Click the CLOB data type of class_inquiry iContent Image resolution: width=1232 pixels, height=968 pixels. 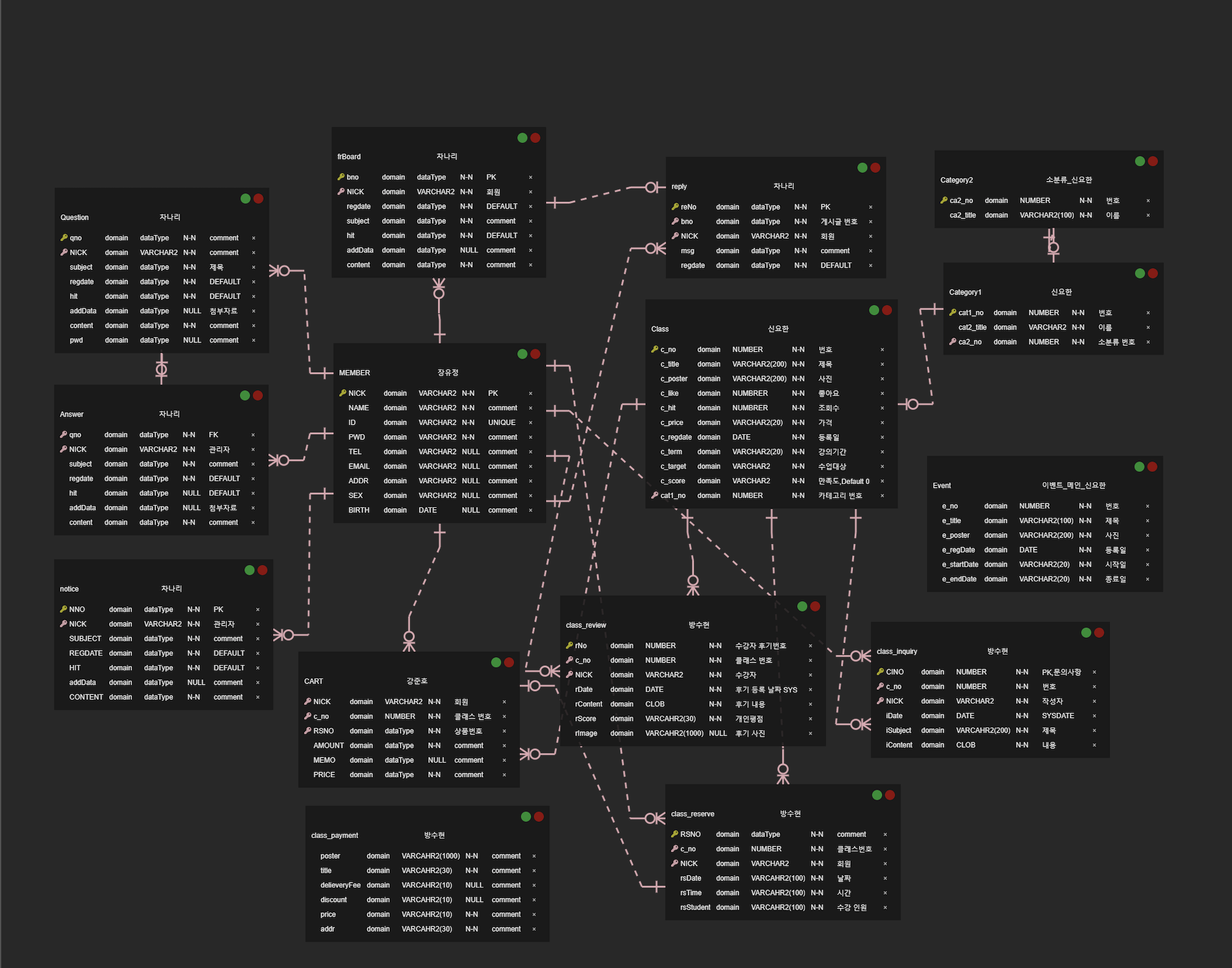[x=965, y=745]
